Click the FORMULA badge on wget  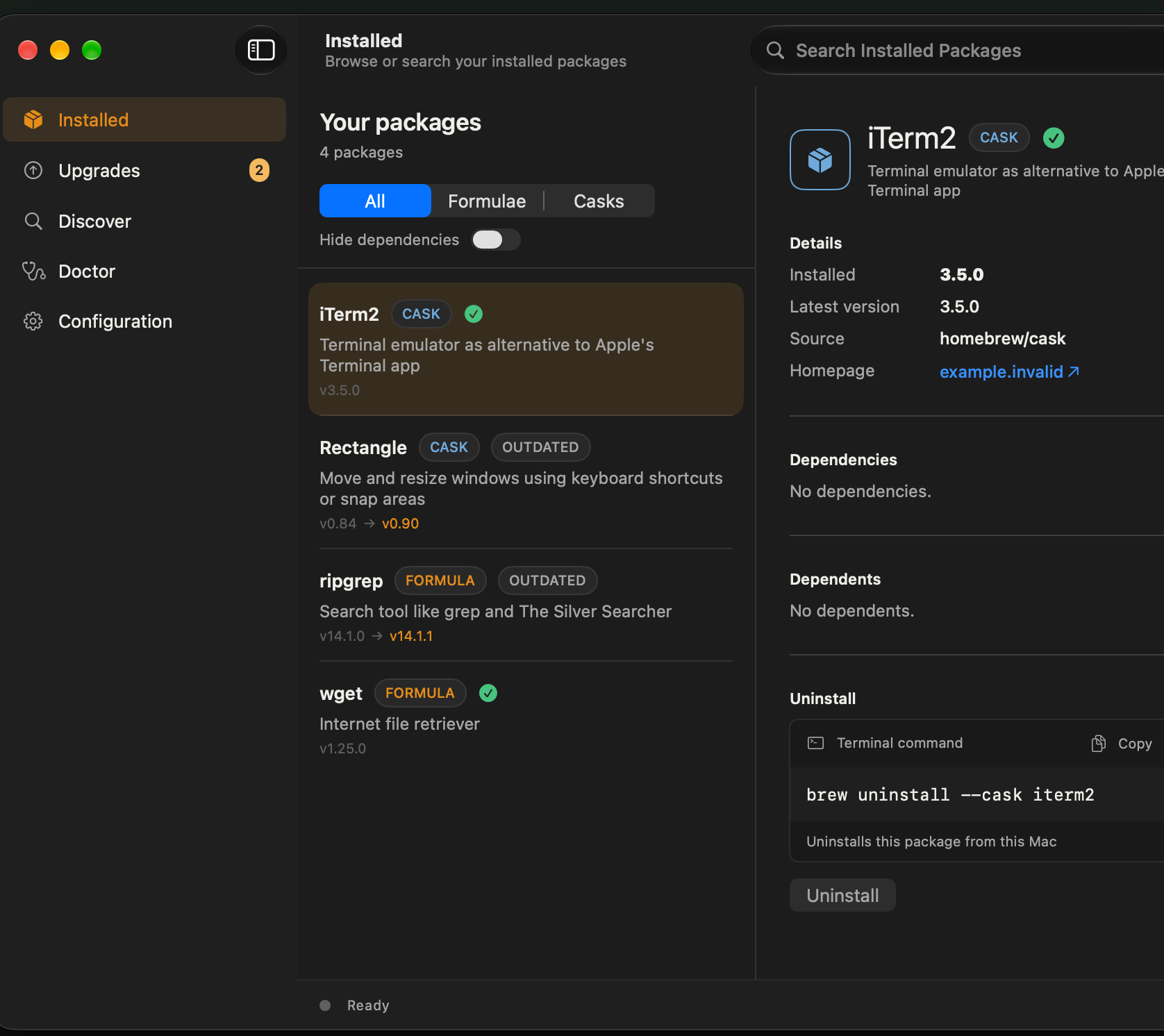(x=420, y=693)
